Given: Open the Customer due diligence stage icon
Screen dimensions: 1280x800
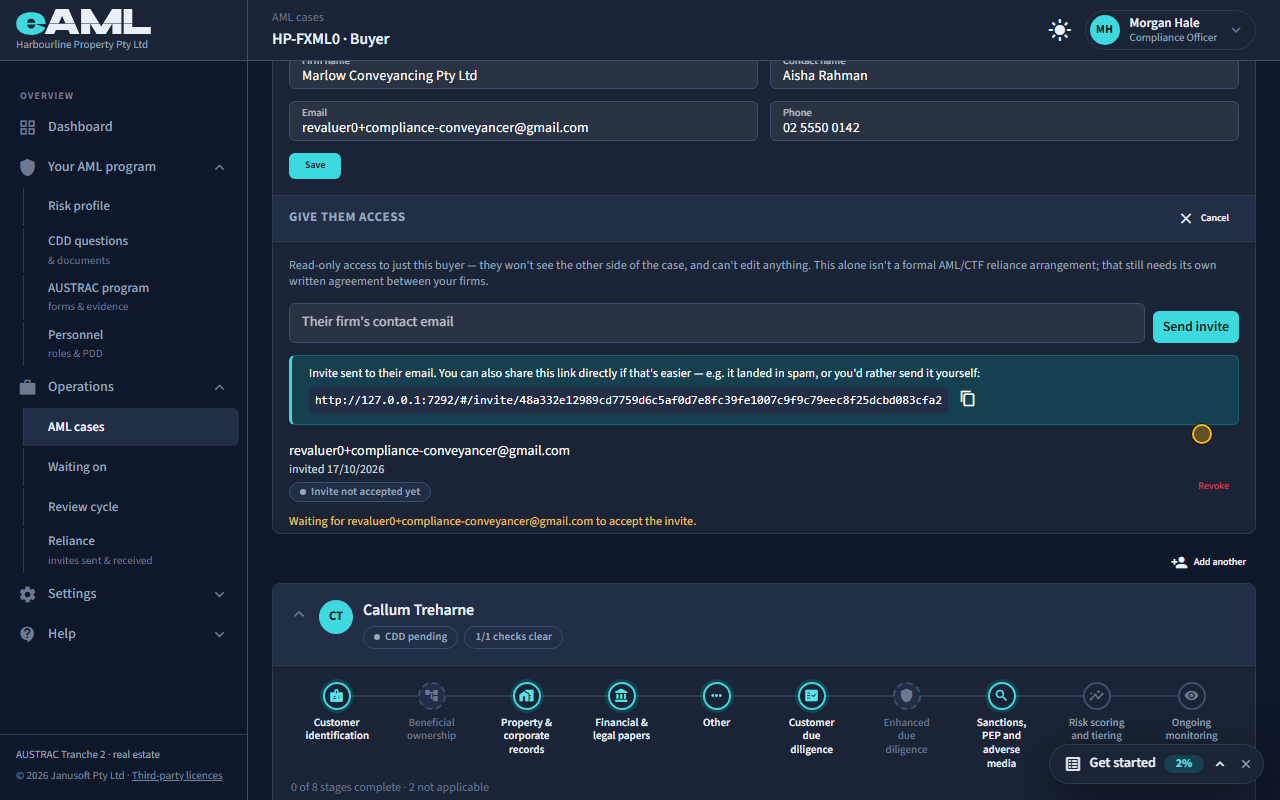Looking at the screenshot, I should (811, 695).
